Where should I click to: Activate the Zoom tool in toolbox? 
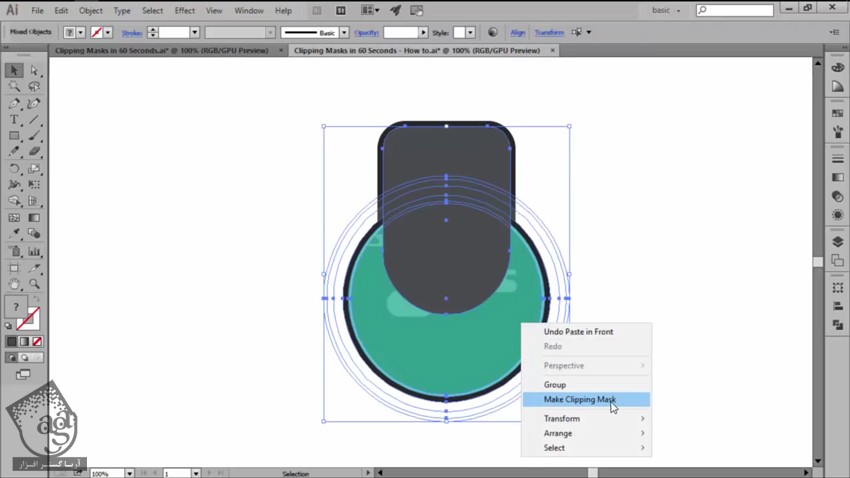pos(35,283)
